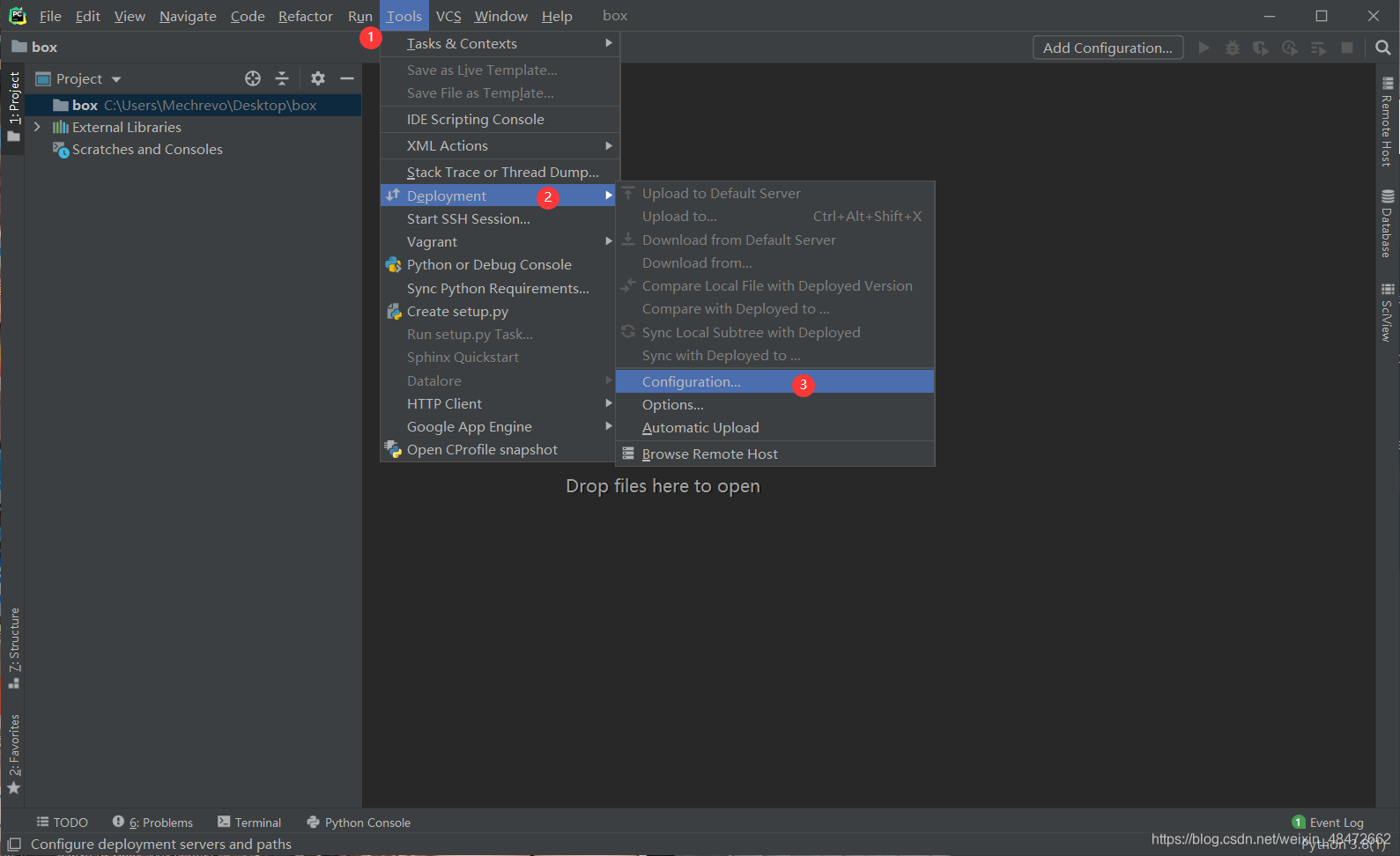This screenshot has height=856, width=1400.
Task: Open the Refactor menu
Action: click(306, 16)
